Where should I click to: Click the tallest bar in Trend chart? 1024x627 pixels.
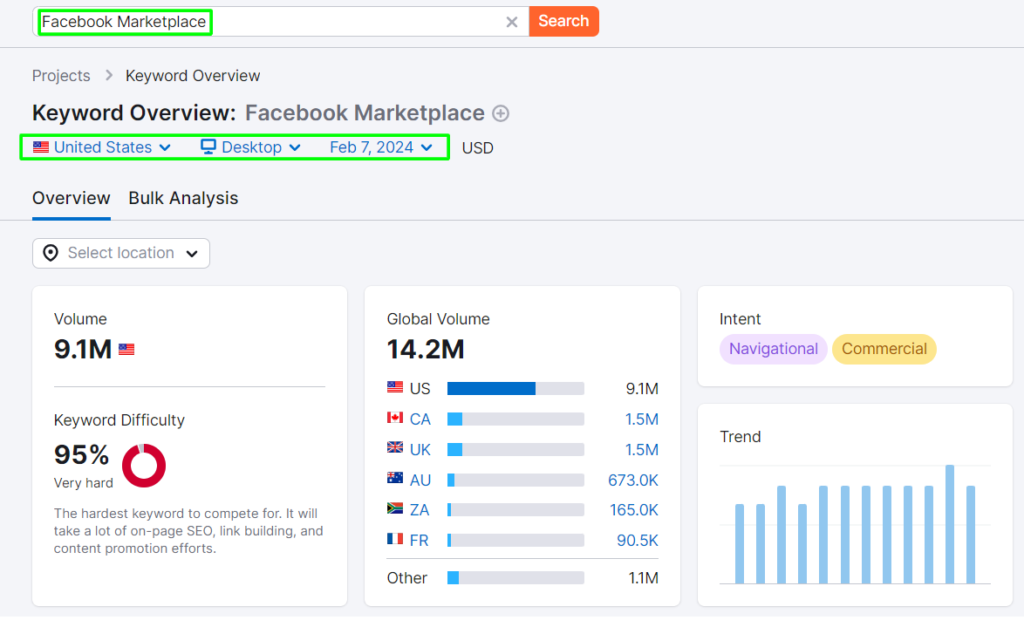[950, 524]
